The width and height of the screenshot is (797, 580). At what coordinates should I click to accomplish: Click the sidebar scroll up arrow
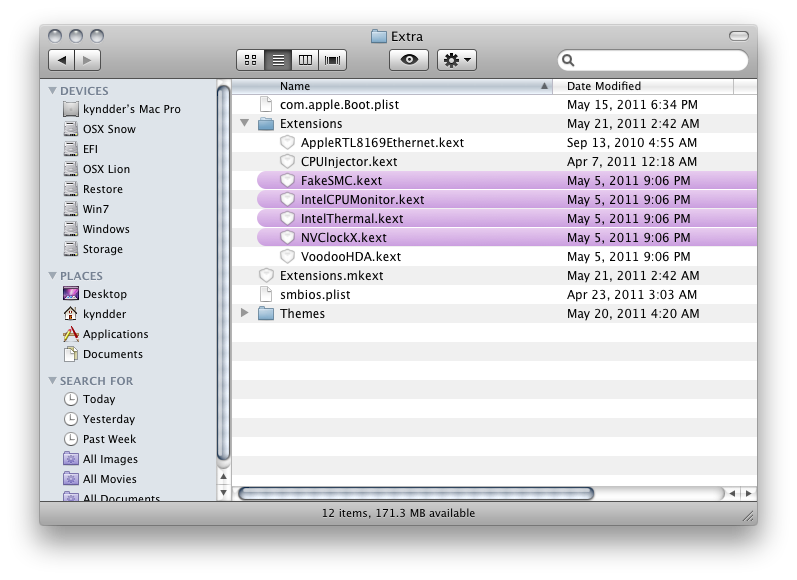click(x=223, y=477)
